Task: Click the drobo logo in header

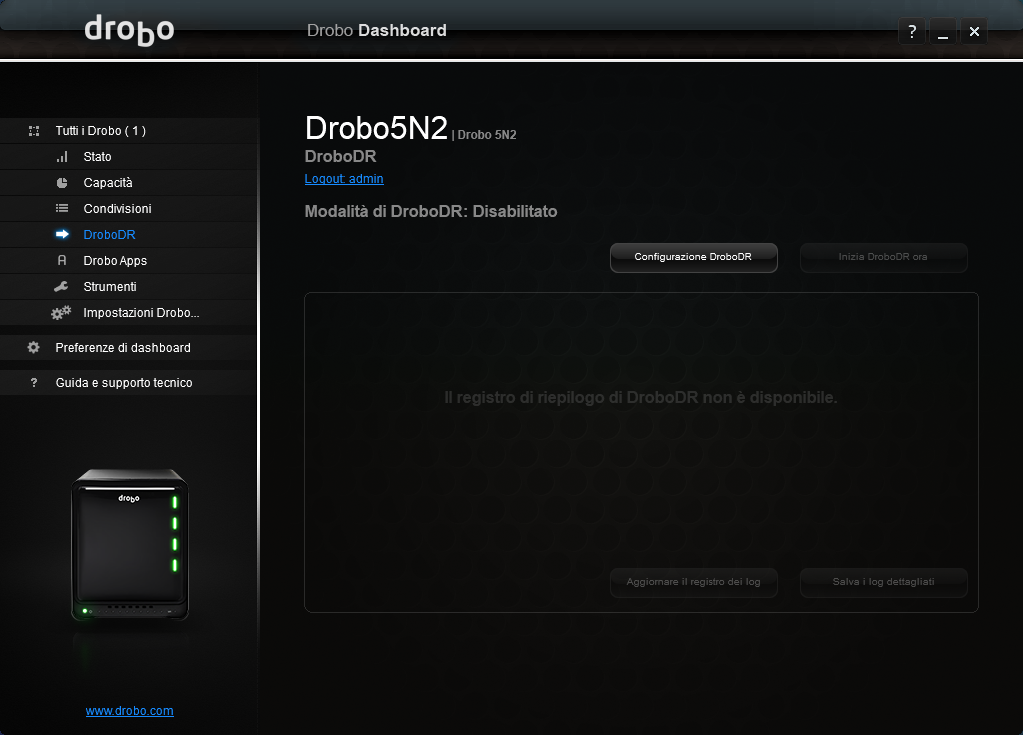Action: tap(129, 30)
